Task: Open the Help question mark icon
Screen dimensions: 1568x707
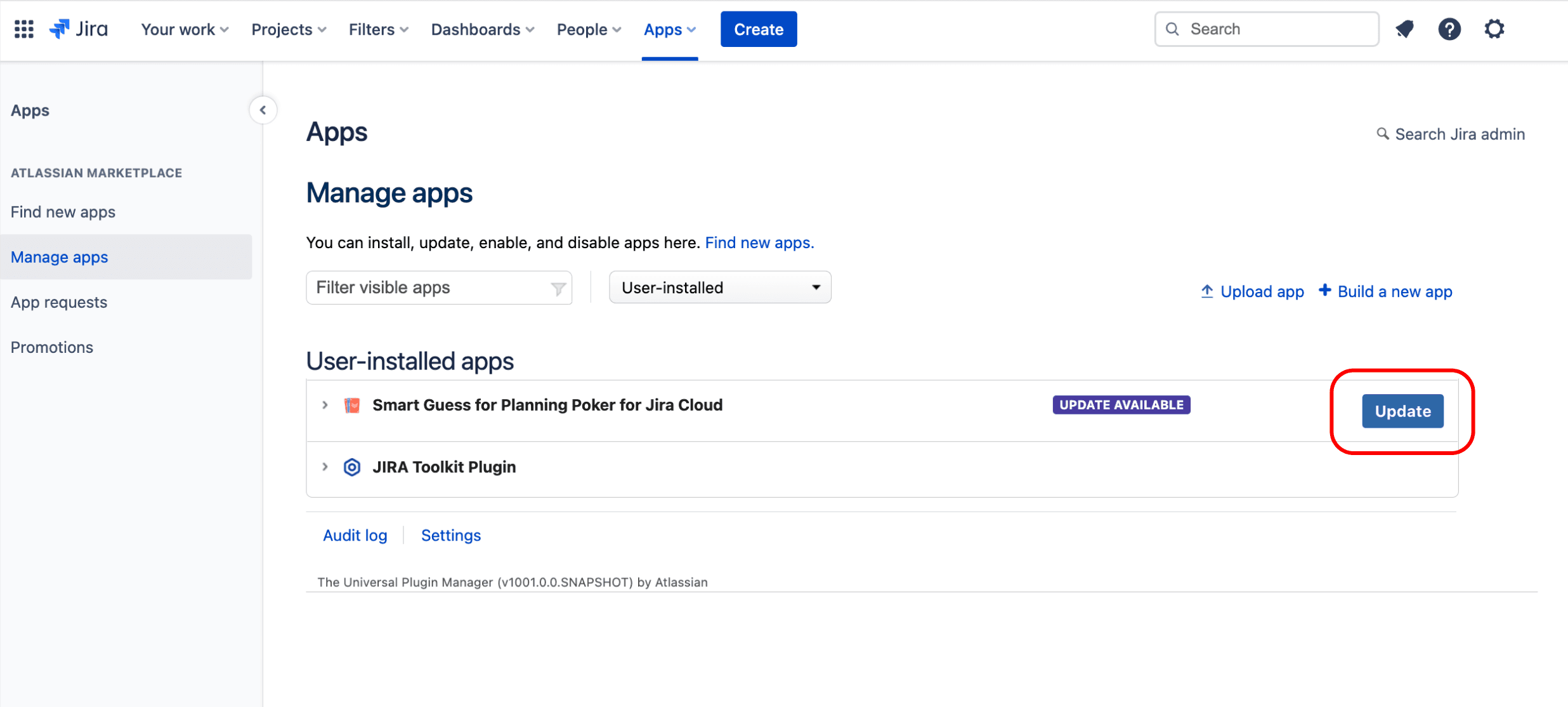Action: click(x=1449, y=29)
